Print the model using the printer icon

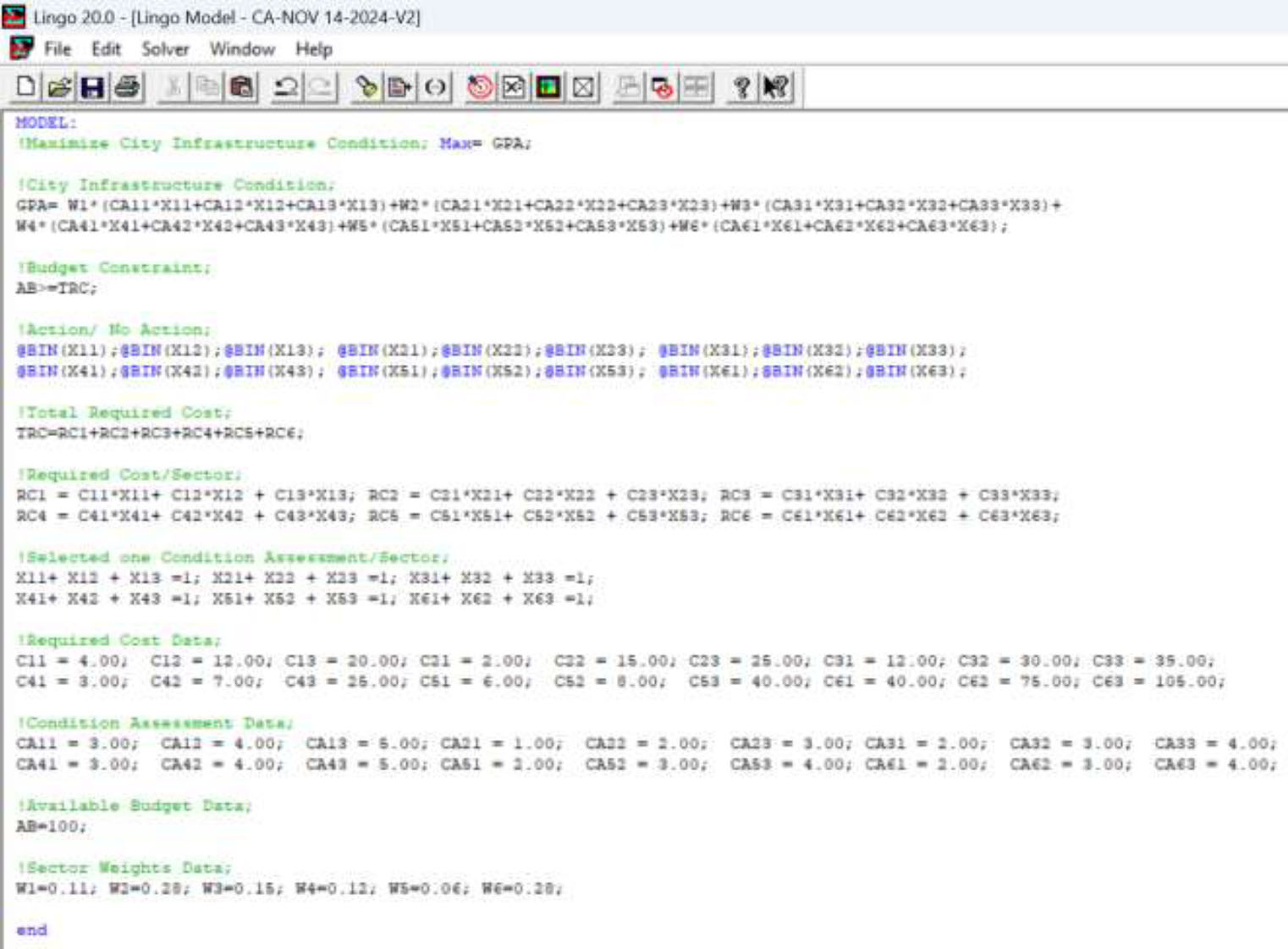128,87
